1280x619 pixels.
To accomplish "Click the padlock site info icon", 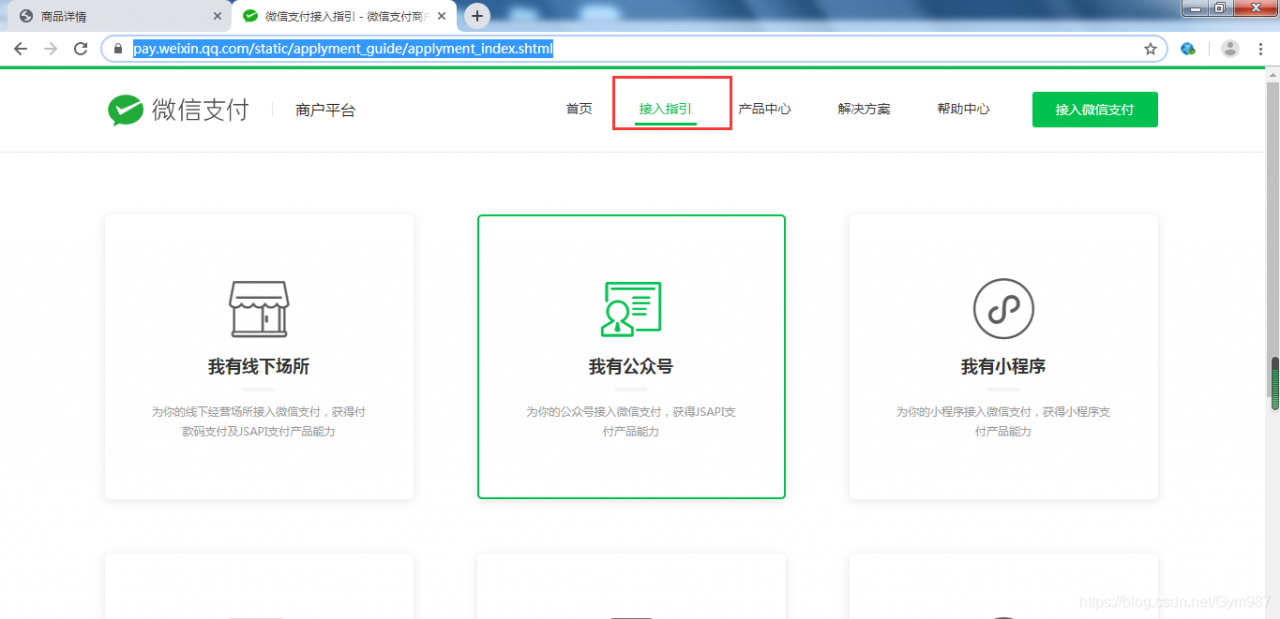I will [119, 48].
